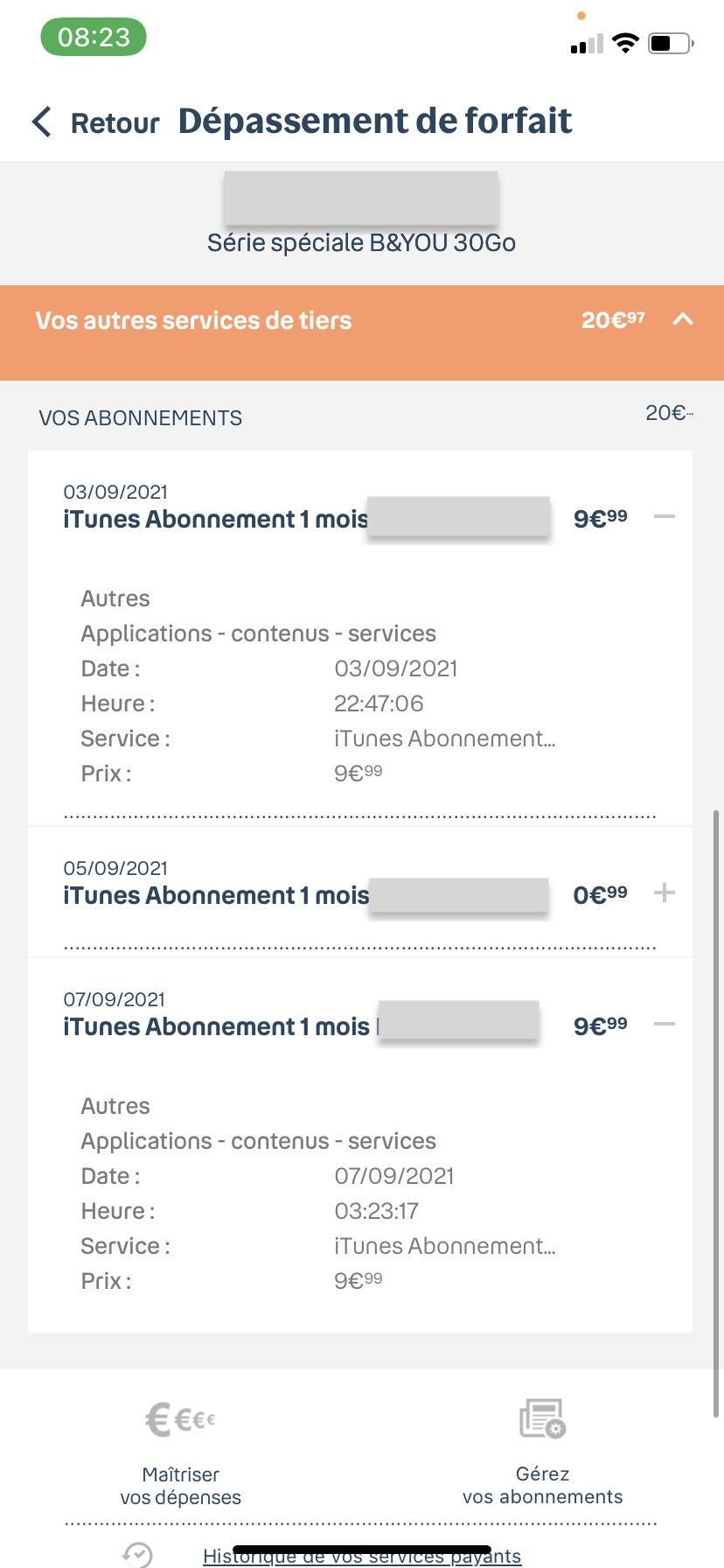Tap the cellular signal bars icon
This screenshot has height=1568, width=724.
(x=587, y=44)
